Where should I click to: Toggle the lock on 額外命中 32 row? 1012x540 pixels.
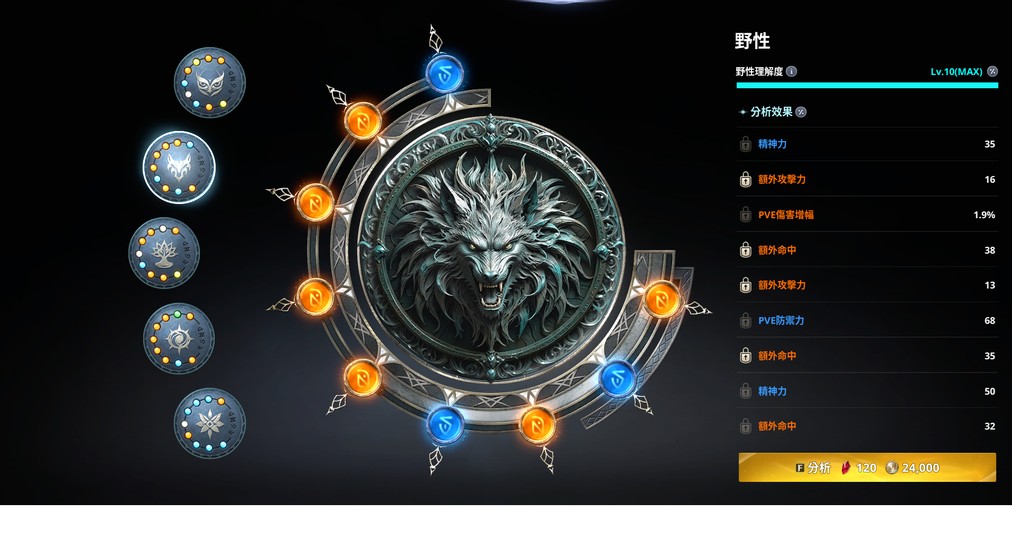pyautogui.click(x=745, y=426)
